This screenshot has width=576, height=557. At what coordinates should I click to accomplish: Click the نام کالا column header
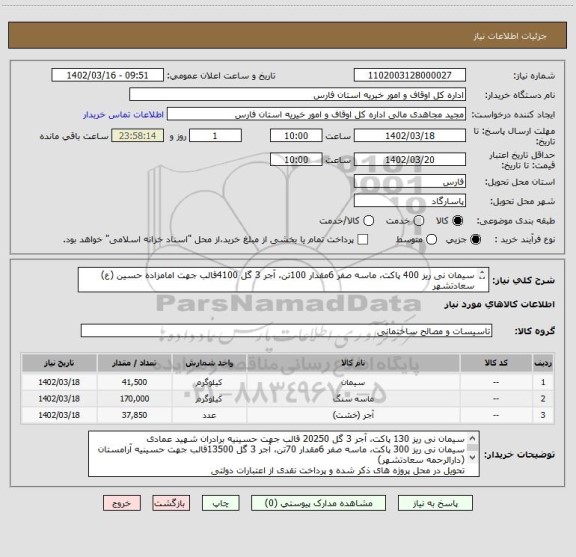tap(353, 363)
